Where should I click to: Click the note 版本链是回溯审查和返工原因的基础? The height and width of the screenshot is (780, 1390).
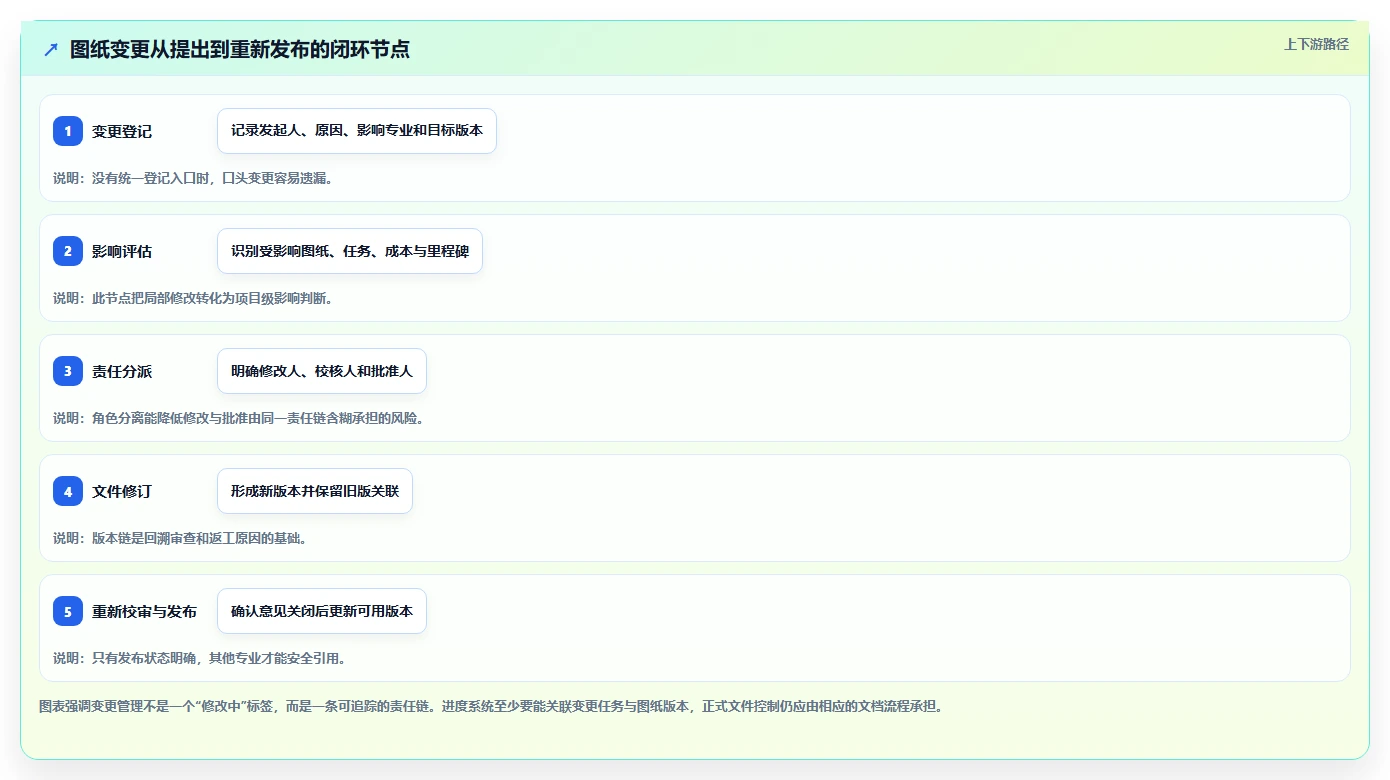coord(180,538)
